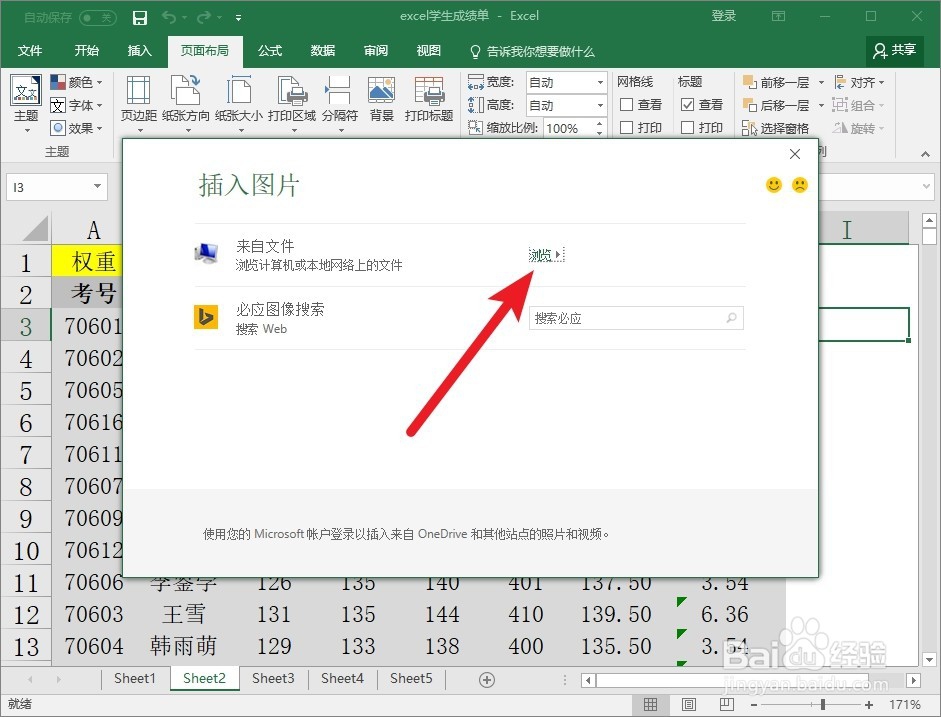941x717 pixels.
Task: Enable 打印 checkbox under 网格线
Action: pyautogui.click(x=628, y=127)
